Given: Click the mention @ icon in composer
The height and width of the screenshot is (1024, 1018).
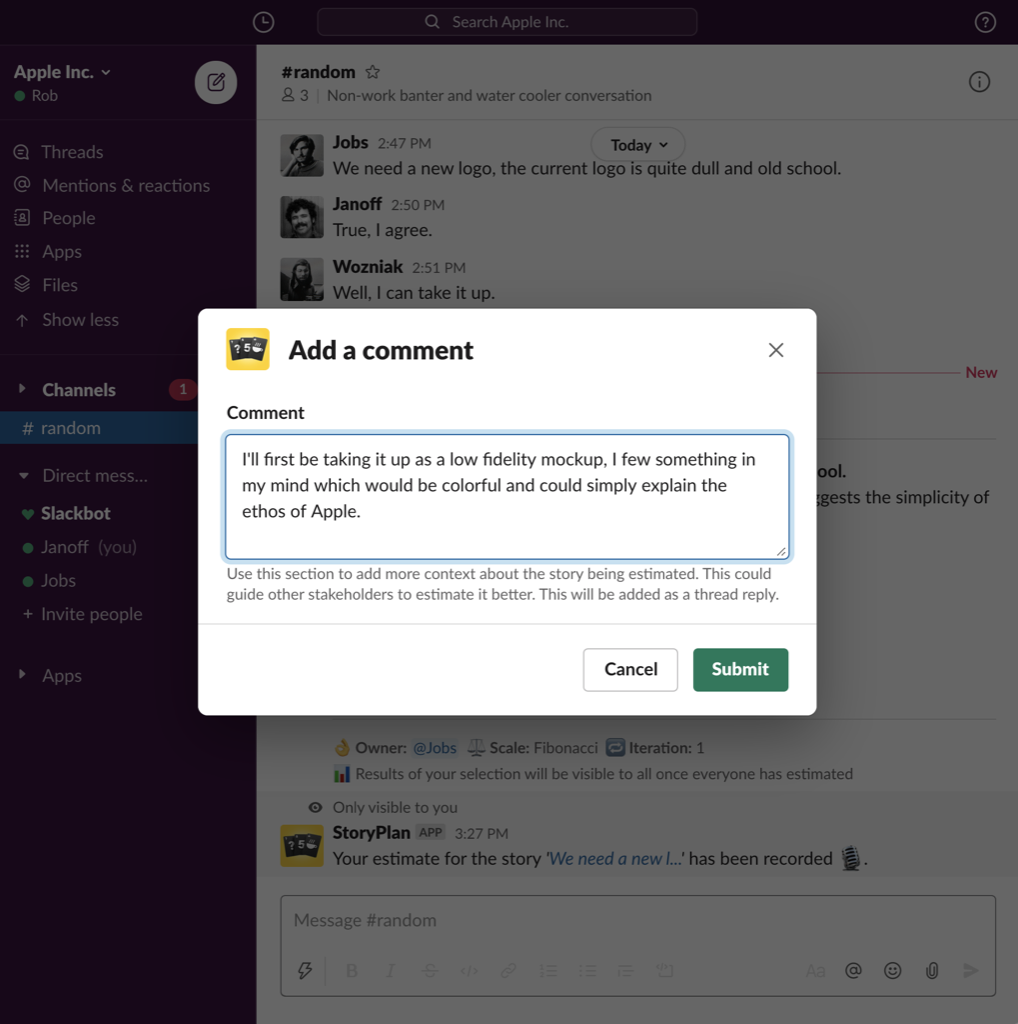Looking at the screenshot, I should click(x=853, y=970).
